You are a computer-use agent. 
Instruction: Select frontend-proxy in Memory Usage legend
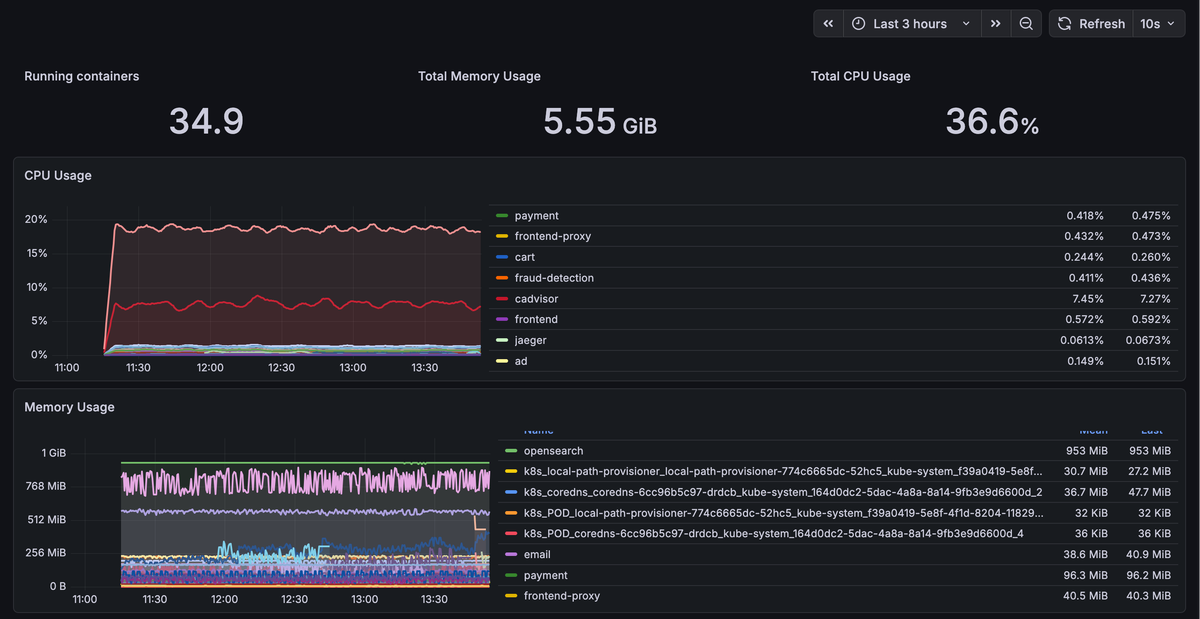(561, 596)
